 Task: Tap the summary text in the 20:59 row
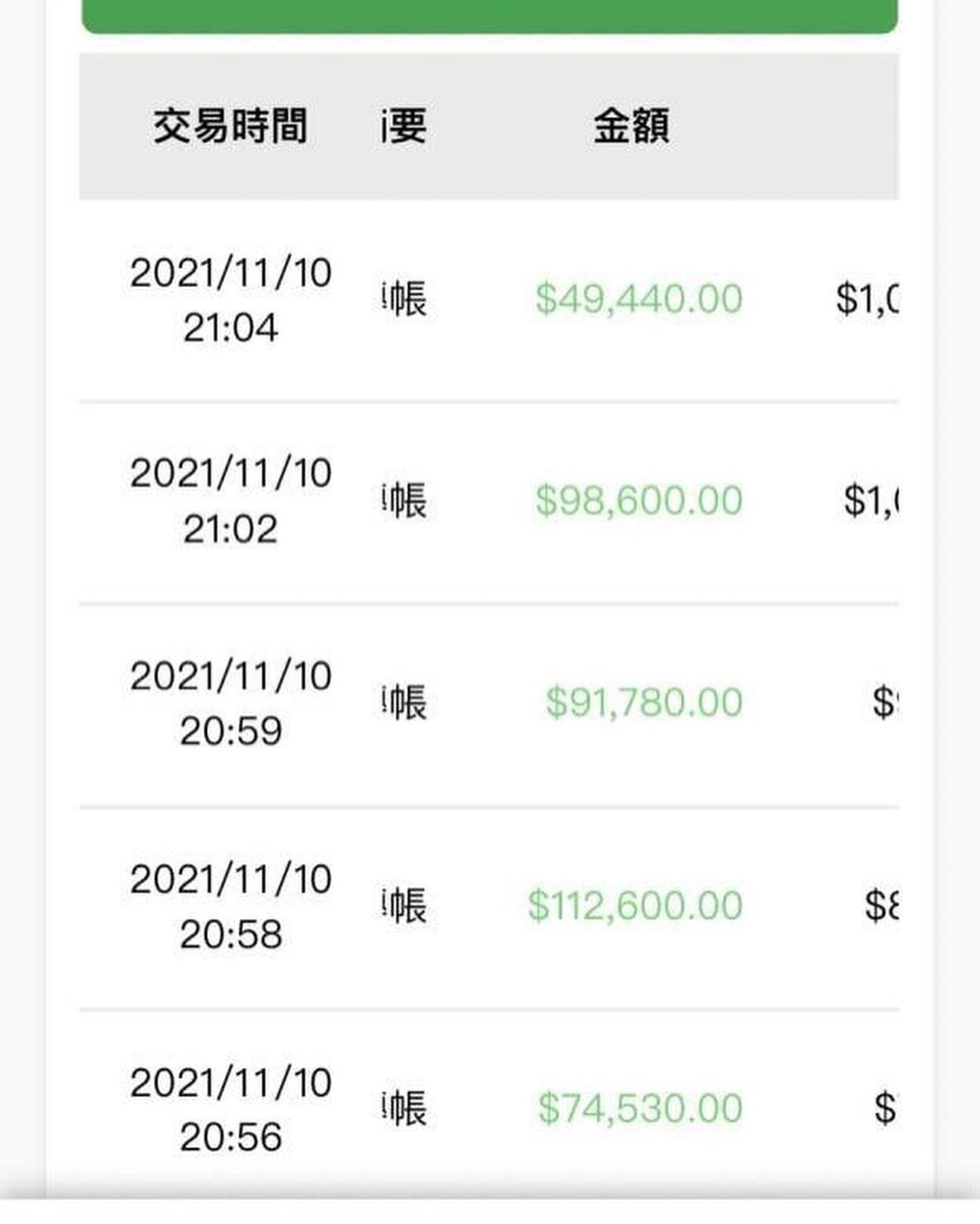point(405,702)
